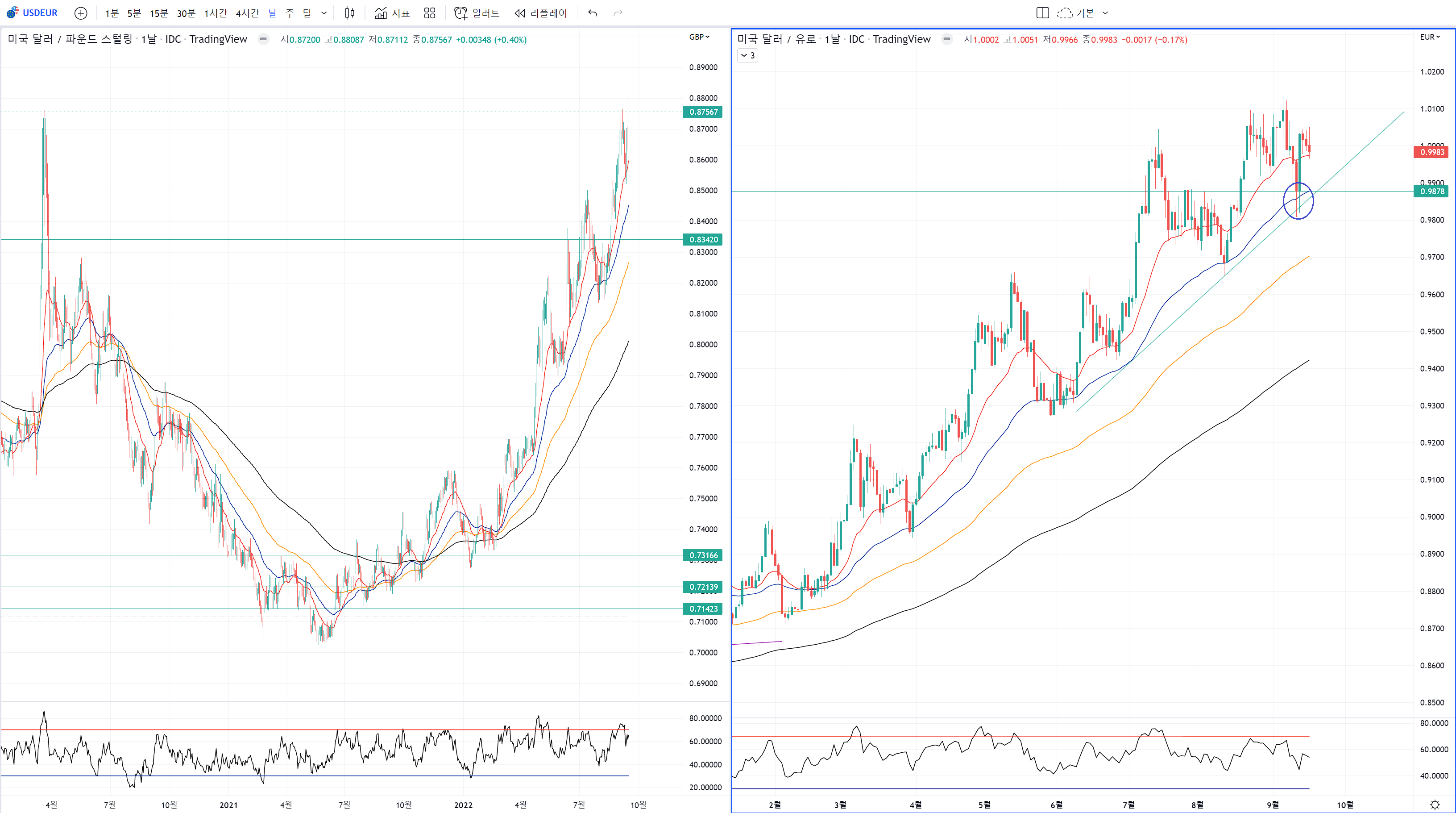Collapse the indicator legend showing 3
This screenshot has height=813, width=1456.
coord(747,55)
